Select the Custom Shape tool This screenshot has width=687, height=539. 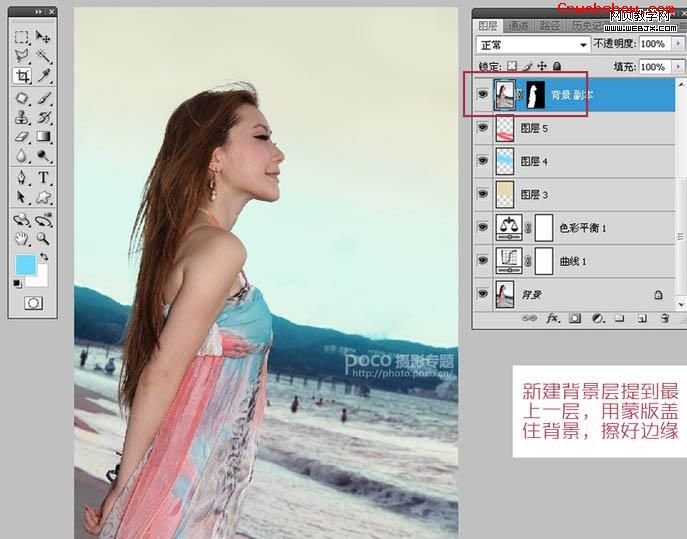43,197
